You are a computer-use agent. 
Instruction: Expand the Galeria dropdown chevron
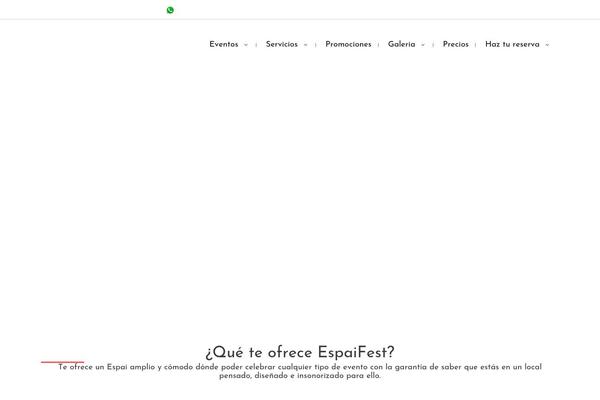pos(423,45)
